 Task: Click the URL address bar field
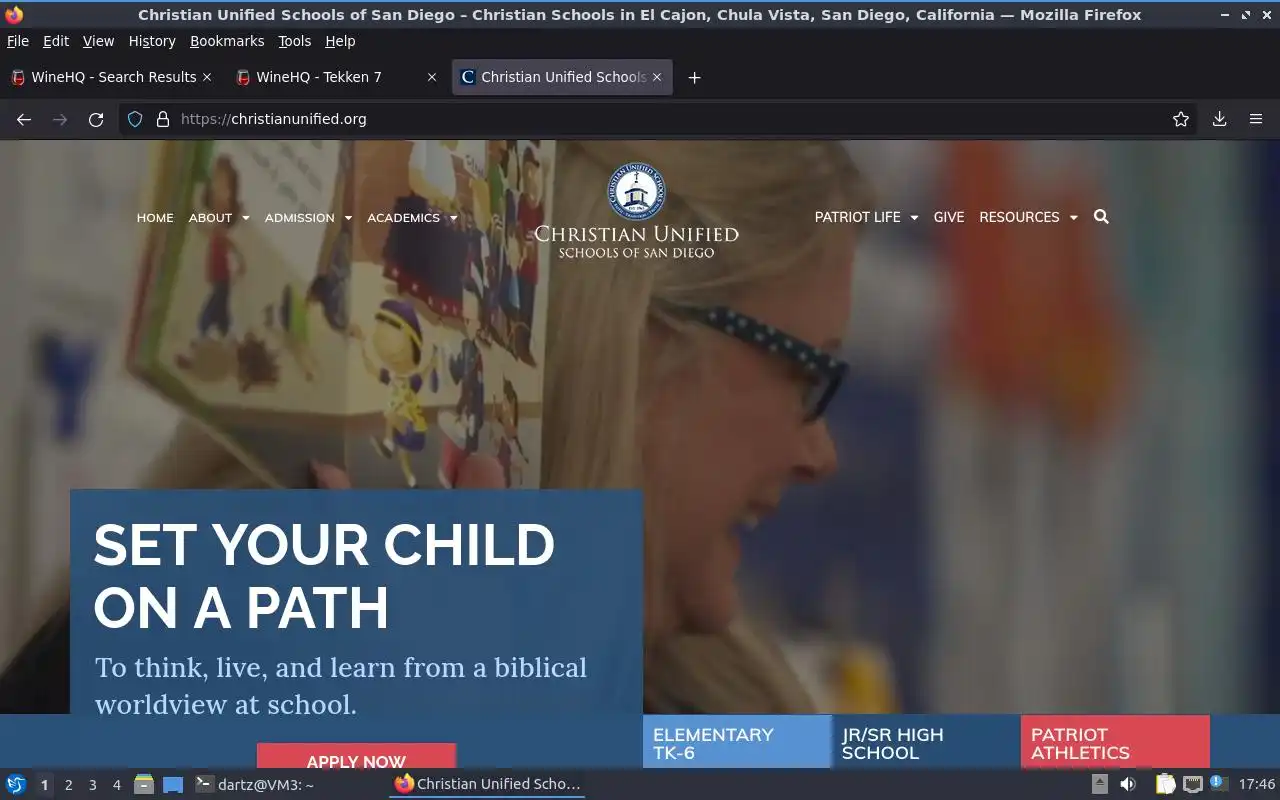pos(660,119)
